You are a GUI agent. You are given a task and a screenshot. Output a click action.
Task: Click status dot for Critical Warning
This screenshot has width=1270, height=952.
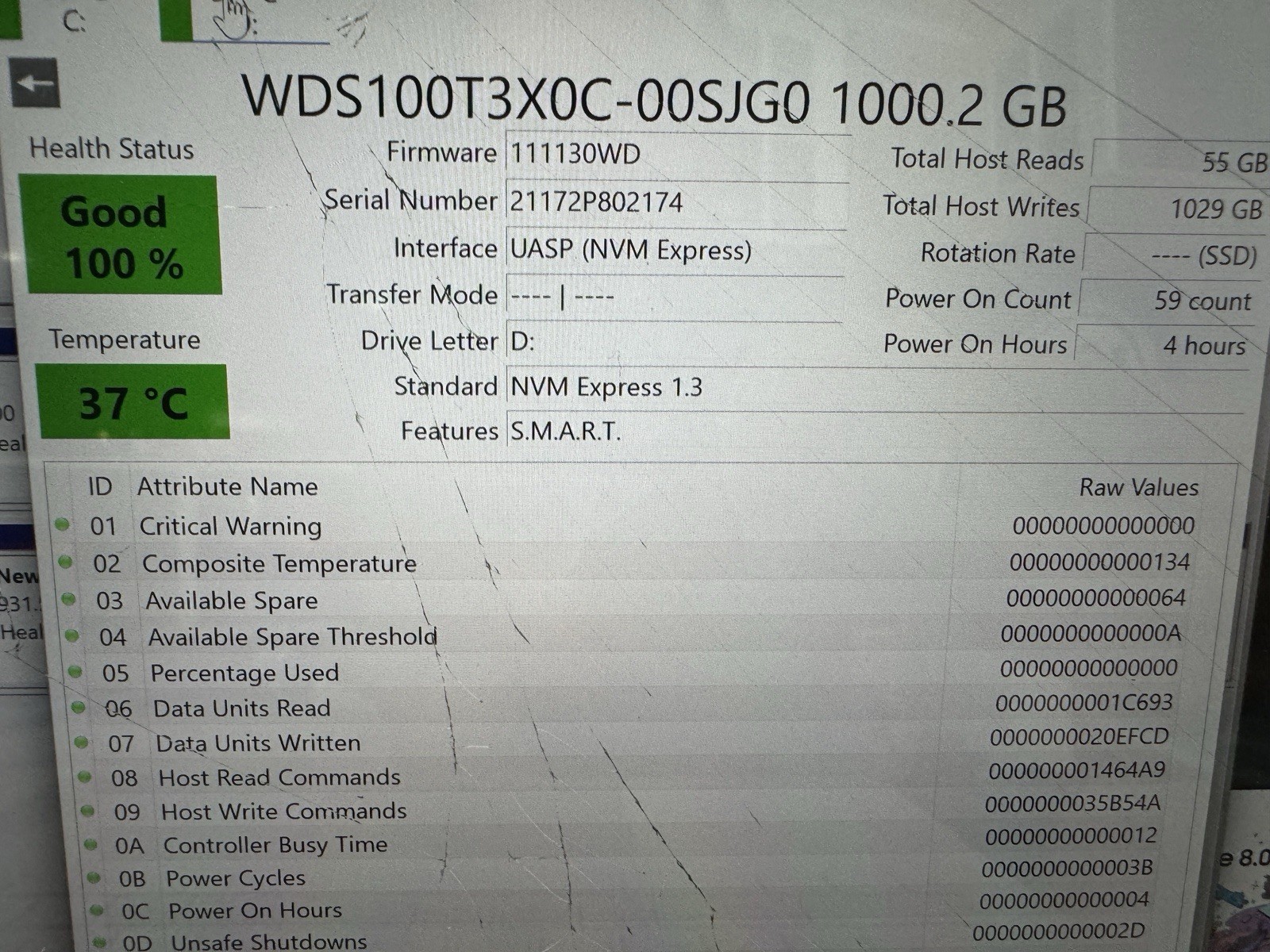62,524
